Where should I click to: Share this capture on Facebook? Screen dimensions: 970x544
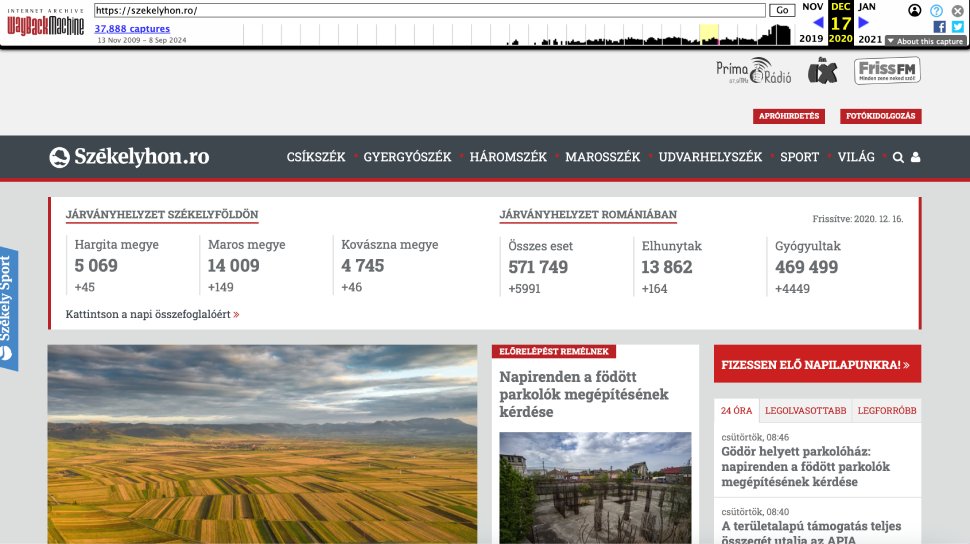coord(939,27)
